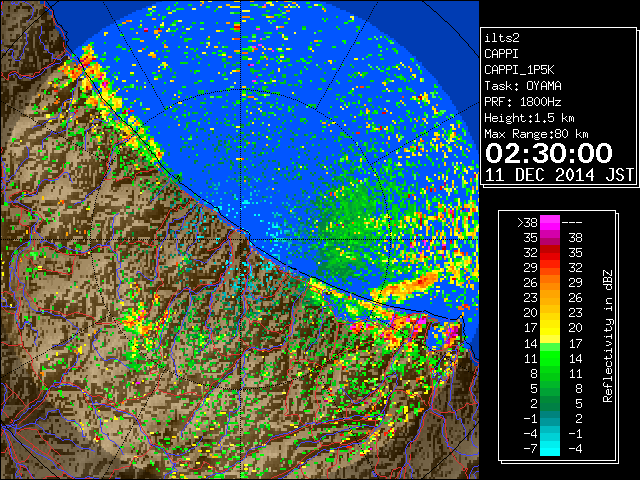The width and height of the screenshot is (640, 480).
Task: Pick the bright green band beside 11
Action: pos(550,358)
